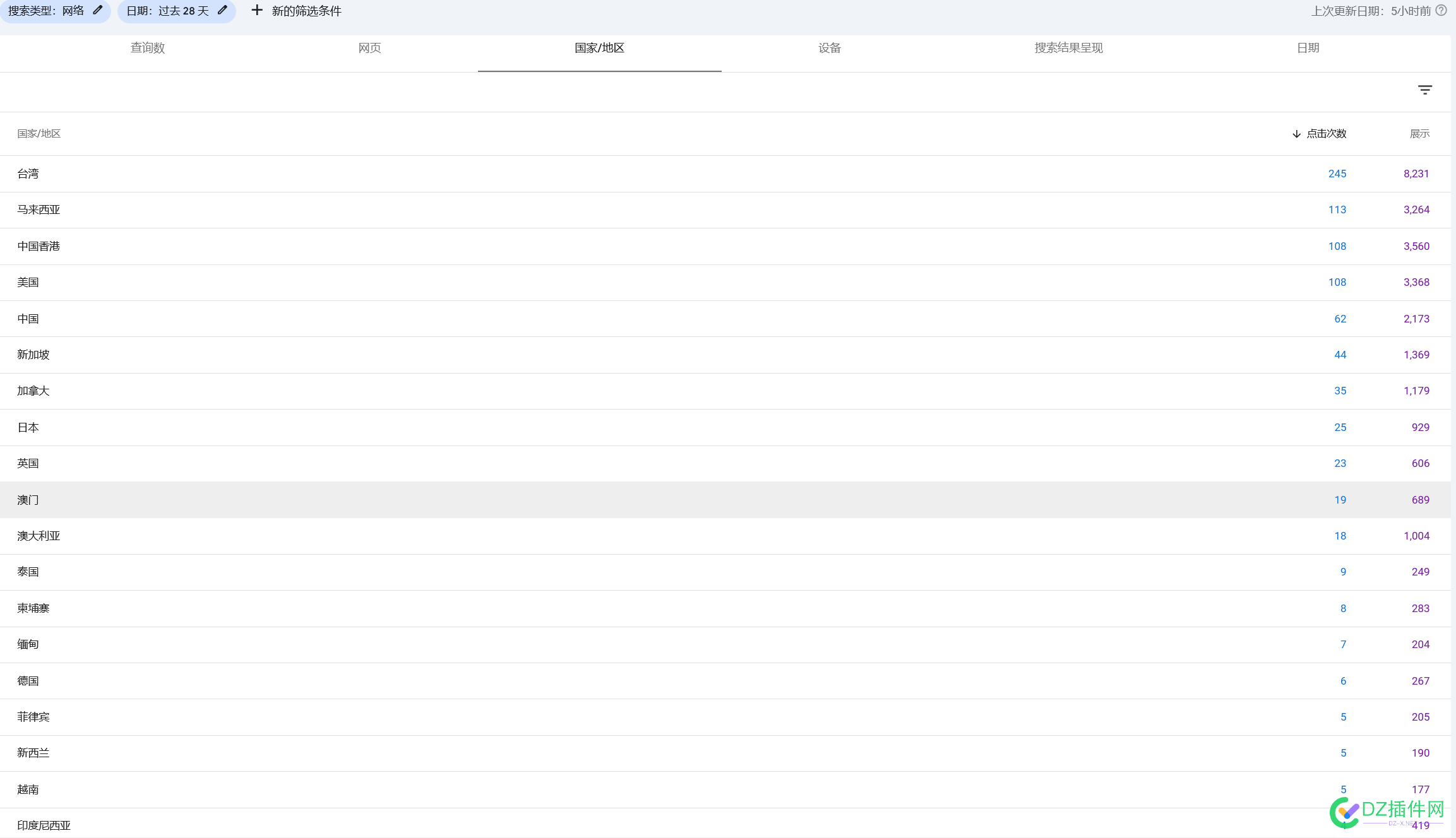
Task: Select the 缅甸 row
Action: coord(725,645)
